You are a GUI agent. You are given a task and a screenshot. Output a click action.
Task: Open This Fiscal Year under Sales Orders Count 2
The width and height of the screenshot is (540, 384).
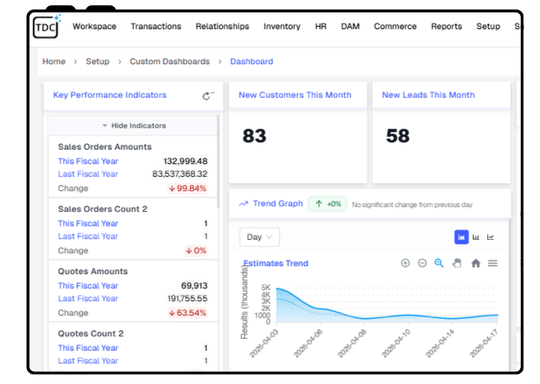[88, 224]
